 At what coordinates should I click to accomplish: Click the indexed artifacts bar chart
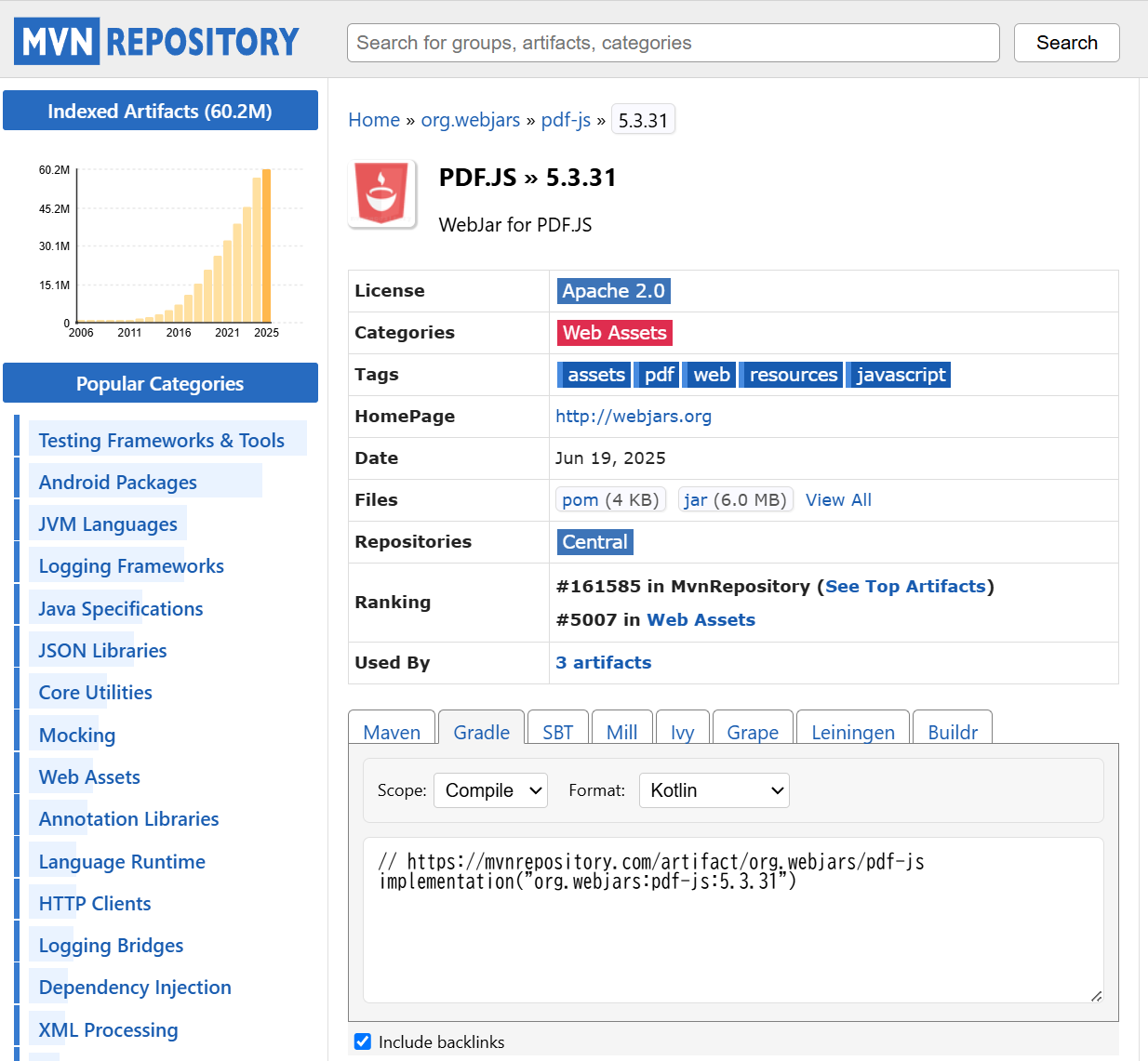173,250
